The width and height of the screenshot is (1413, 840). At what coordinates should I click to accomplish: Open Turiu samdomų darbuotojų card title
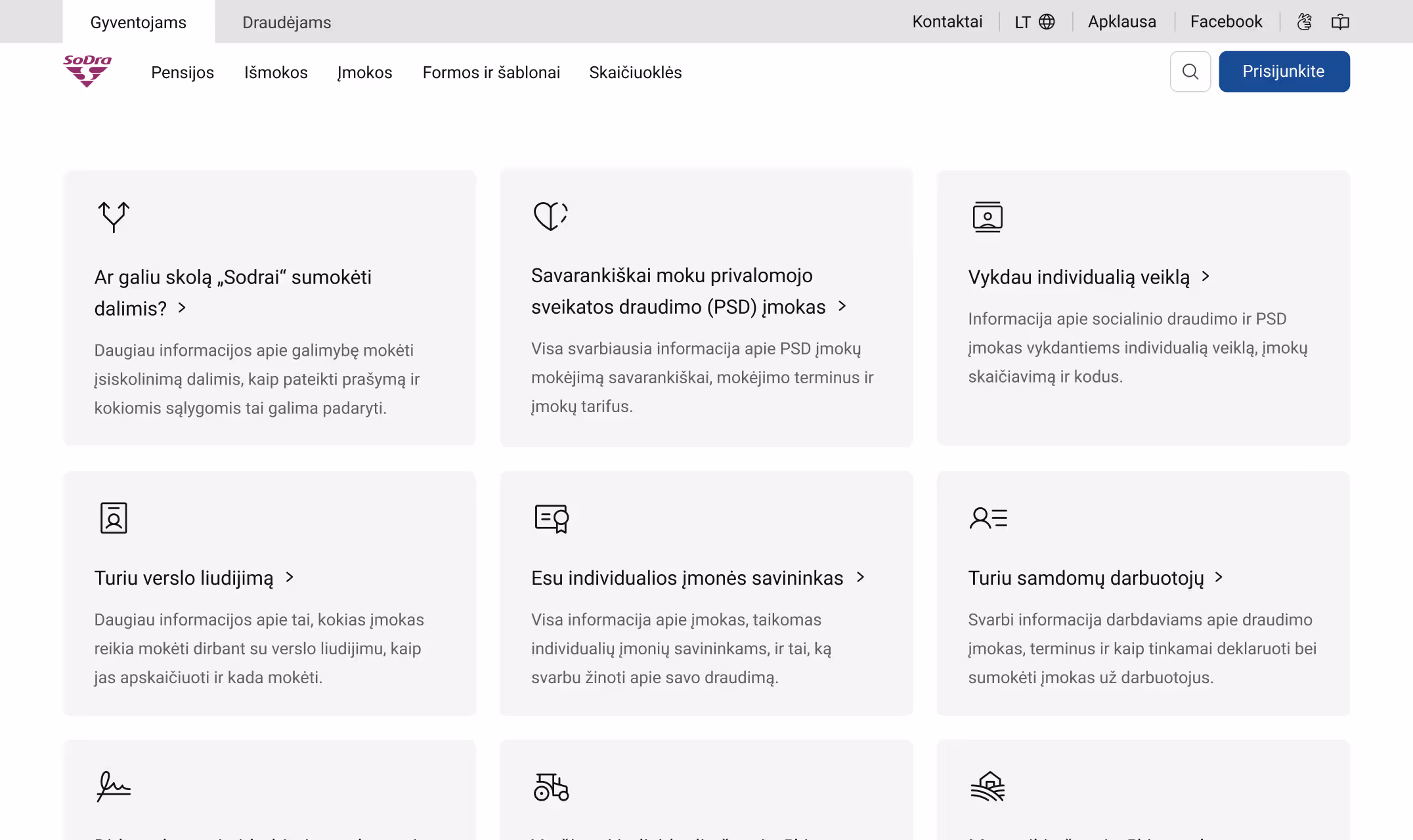[x=1086, y=577]
